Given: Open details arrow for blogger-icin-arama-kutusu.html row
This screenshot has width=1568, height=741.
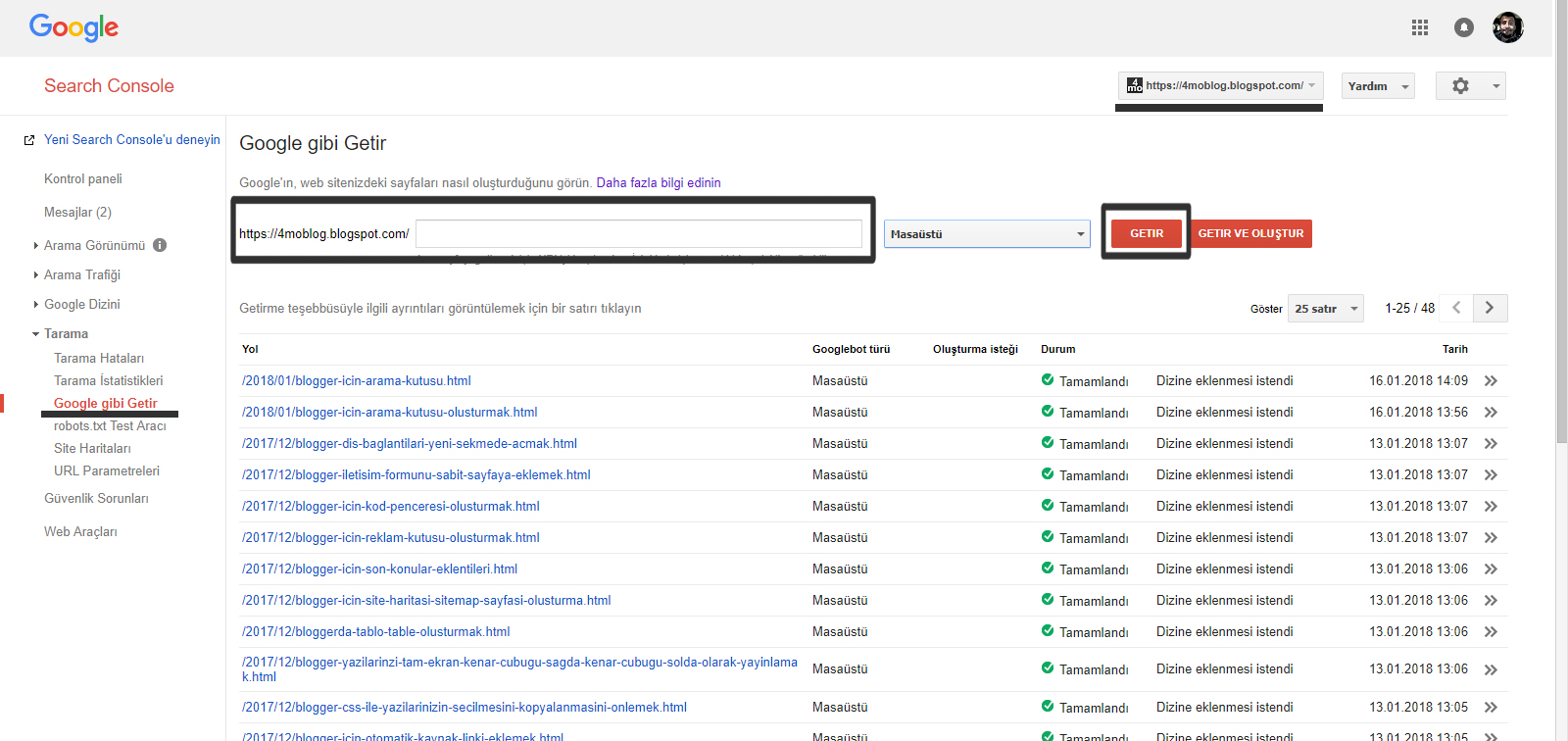Looking at the screenshot, I should [1491, 381].
